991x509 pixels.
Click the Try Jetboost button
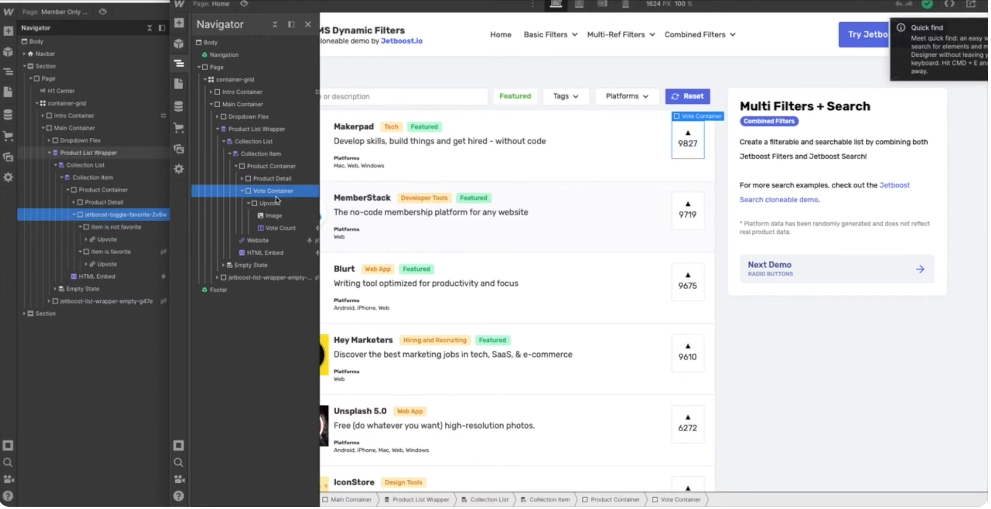click(864, 35)
